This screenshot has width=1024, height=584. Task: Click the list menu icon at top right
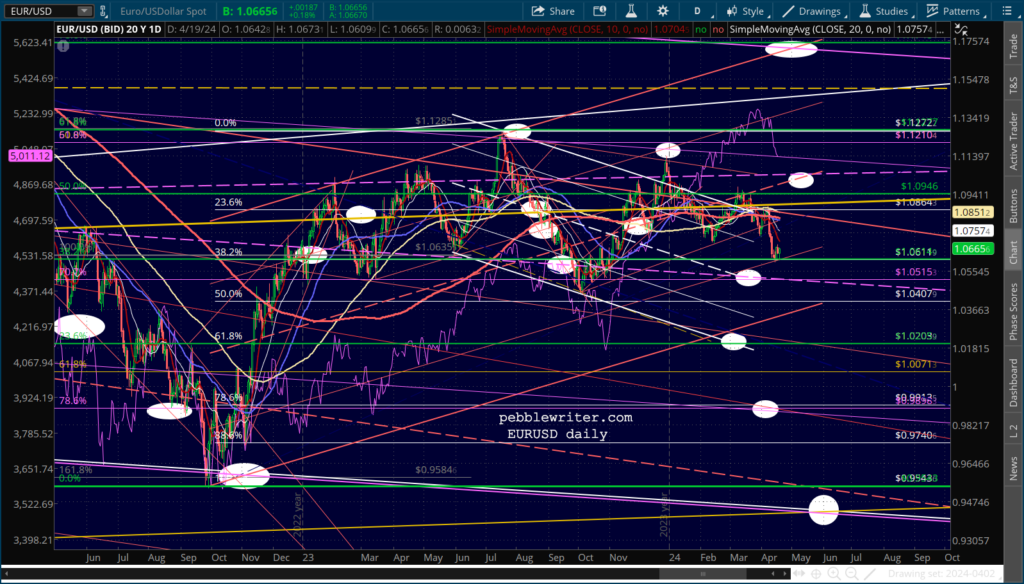[1008, 11]
